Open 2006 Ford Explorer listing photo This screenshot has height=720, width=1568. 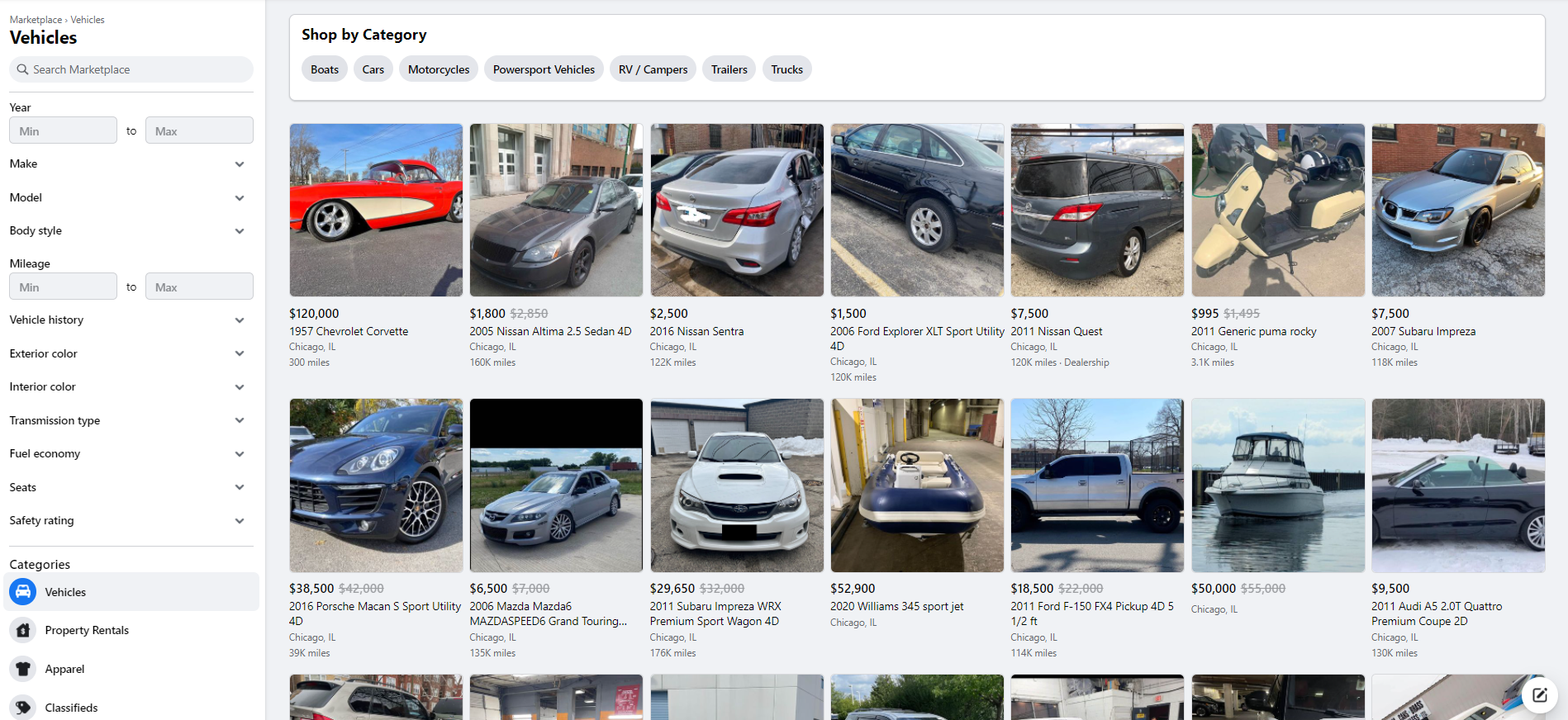pos(917,210)
